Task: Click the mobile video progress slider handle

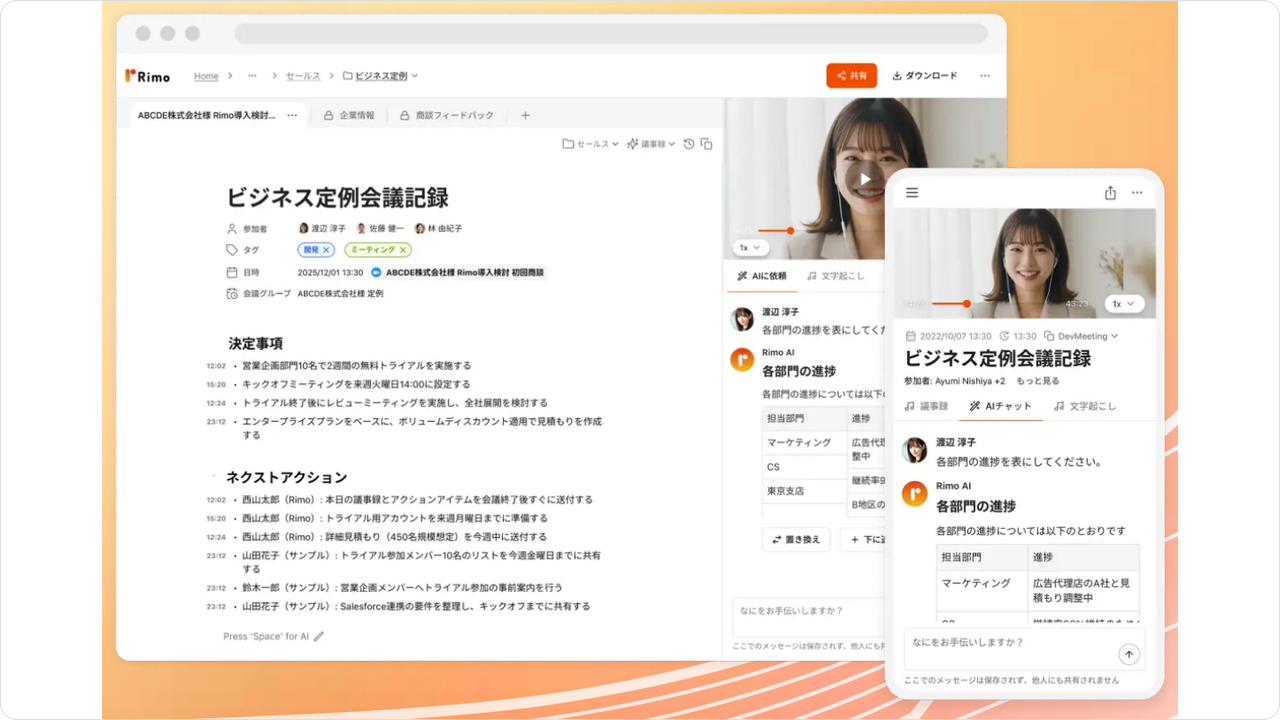Action: point(966,303)
